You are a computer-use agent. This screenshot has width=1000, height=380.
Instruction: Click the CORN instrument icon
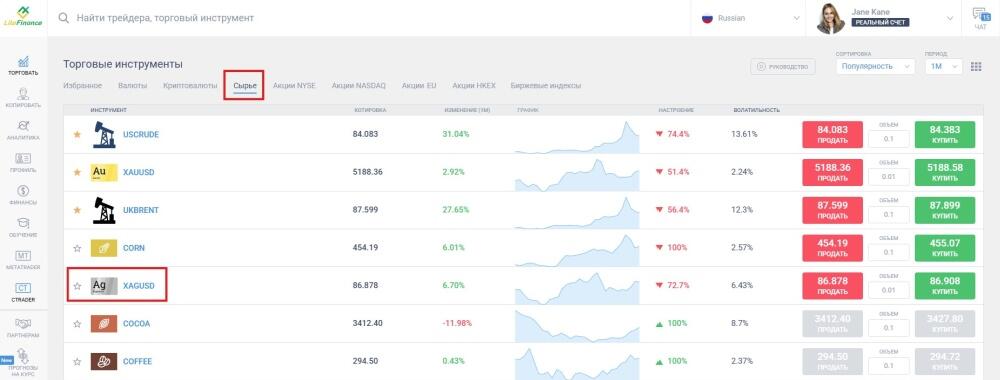point(104,248)
